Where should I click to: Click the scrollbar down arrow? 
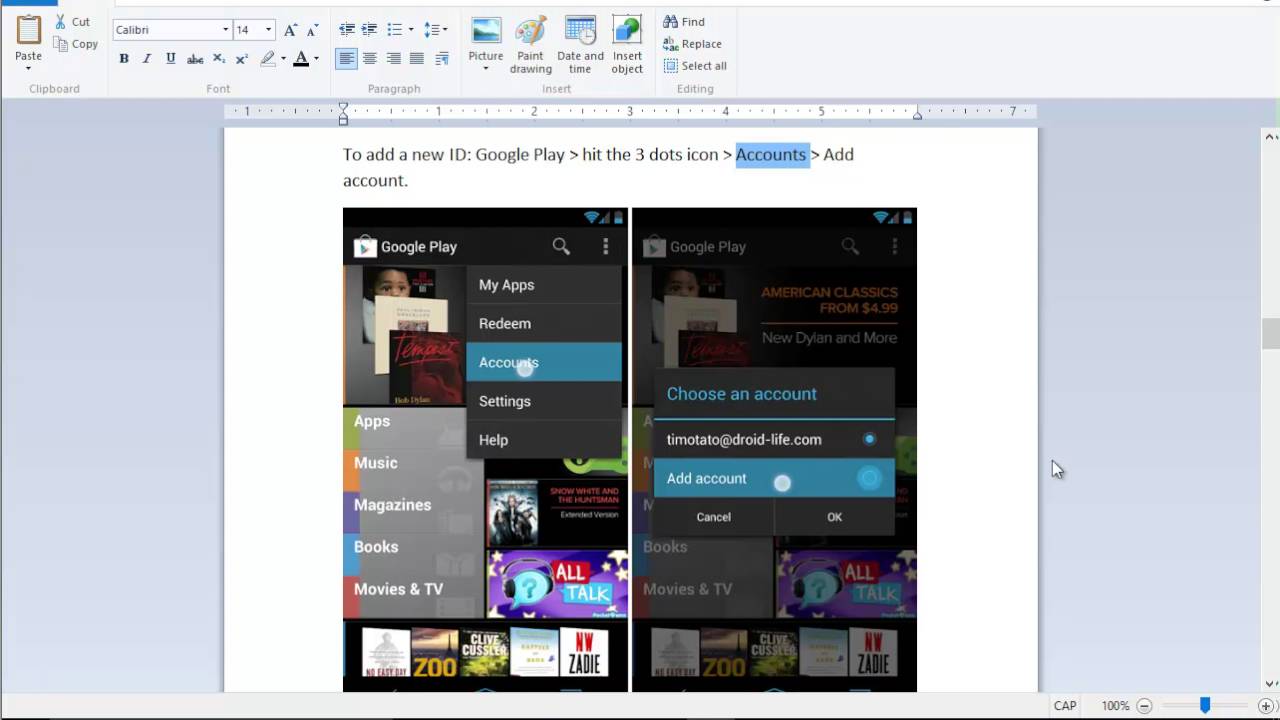1271,684
